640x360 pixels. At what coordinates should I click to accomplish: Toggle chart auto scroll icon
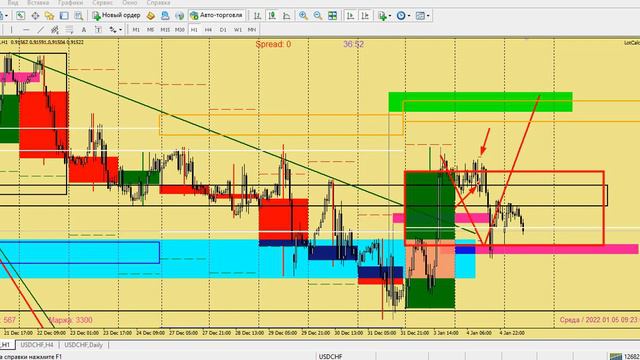[350, 16]
